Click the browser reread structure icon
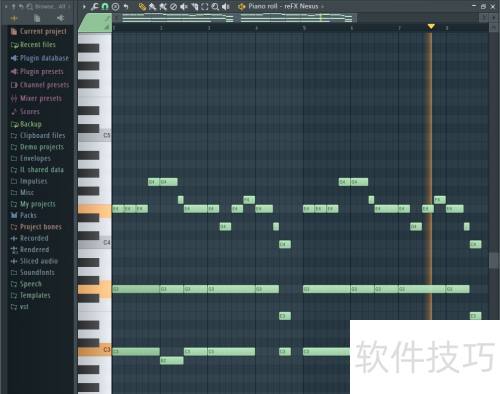500x394 pixels. [22, 6]
